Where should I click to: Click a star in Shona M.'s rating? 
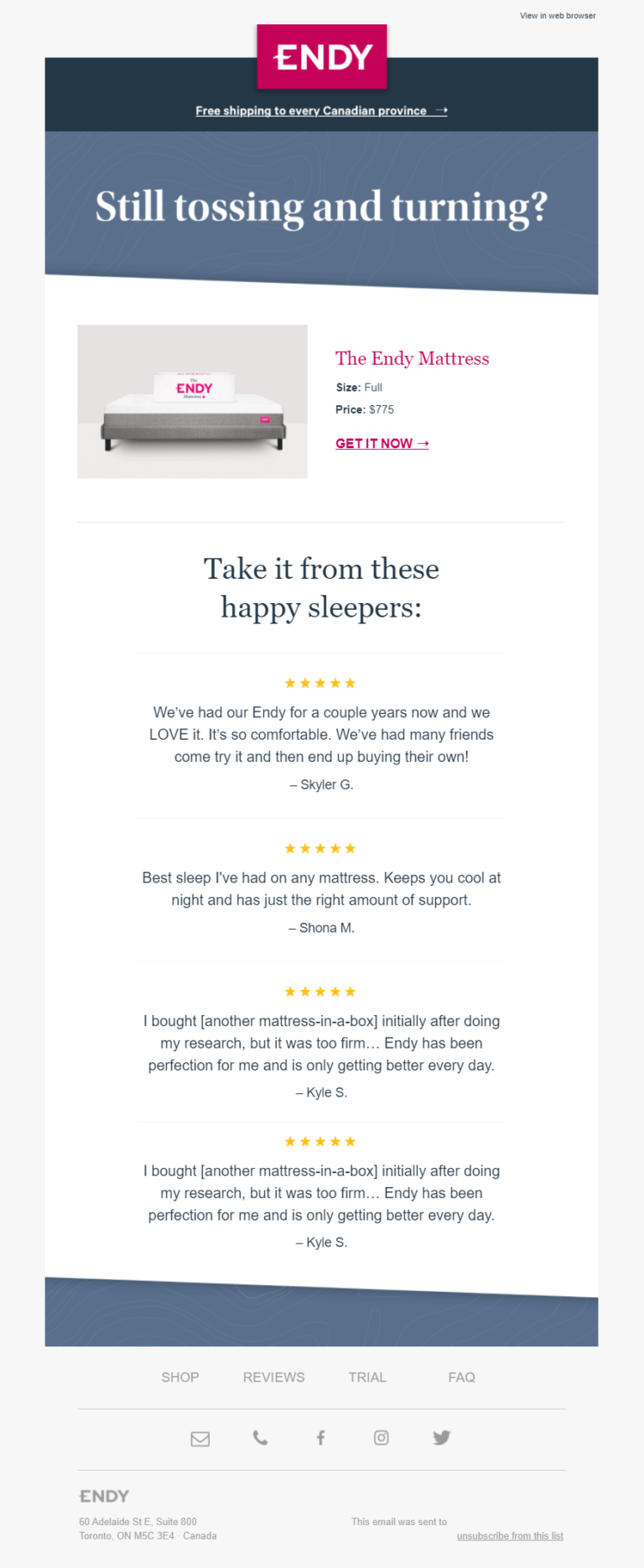click(320, 847)
